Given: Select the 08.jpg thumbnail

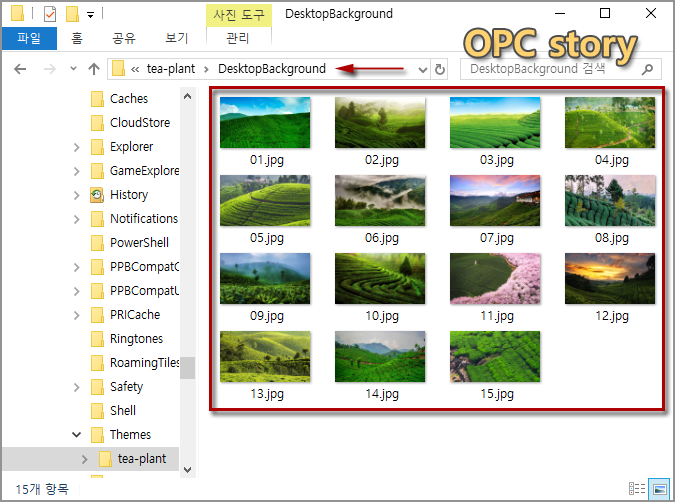Looking at the screenshot, I should click(x=610, y=201).
